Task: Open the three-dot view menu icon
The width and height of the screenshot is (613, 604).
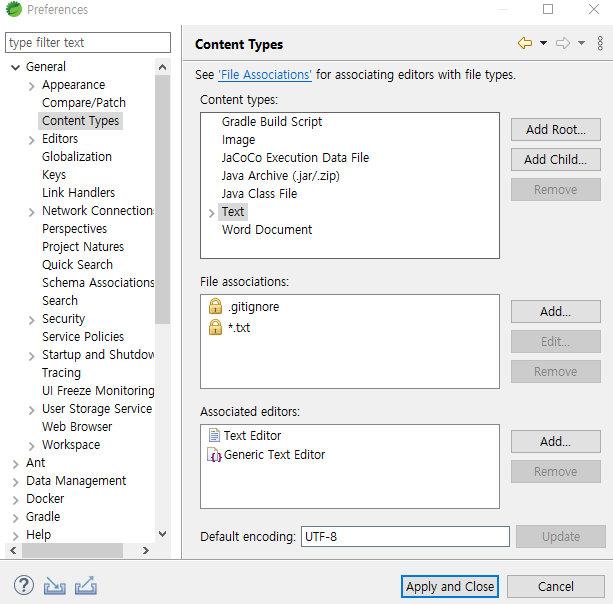Action: pyautogui.click(x=600, y=43)
